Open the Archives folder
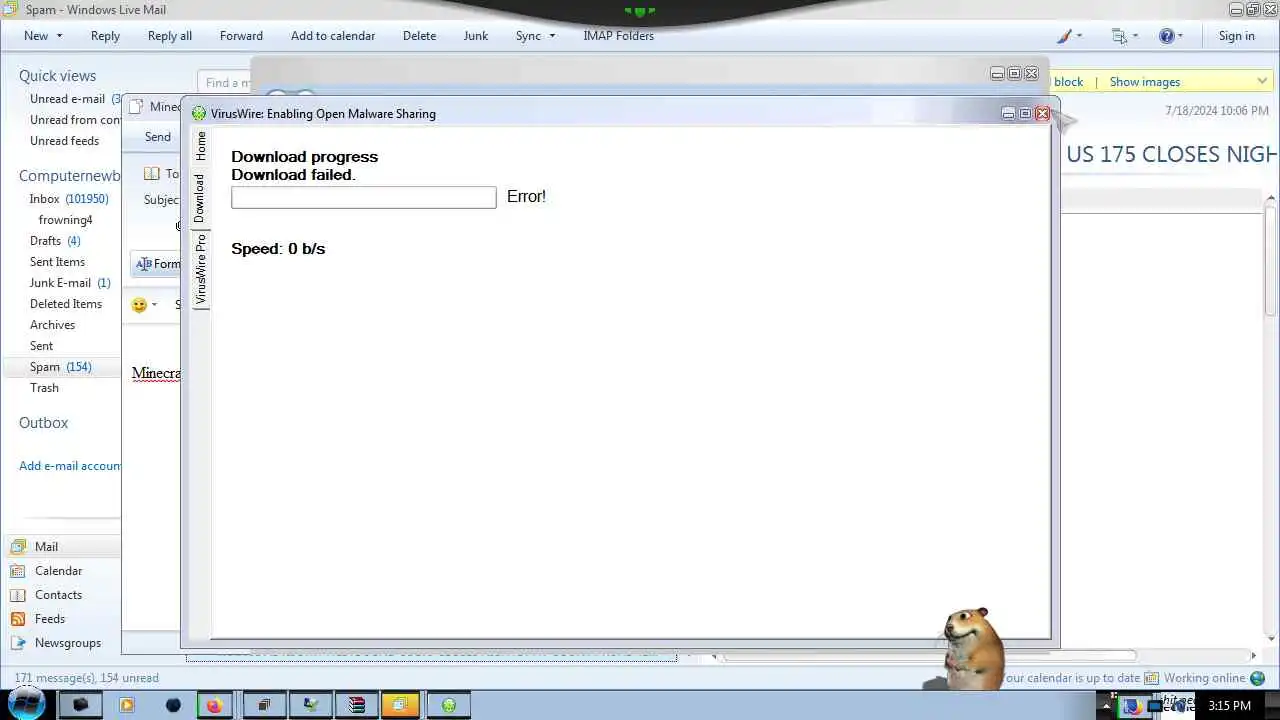This screenshot has width=1280, height=720. pos(52,325)
